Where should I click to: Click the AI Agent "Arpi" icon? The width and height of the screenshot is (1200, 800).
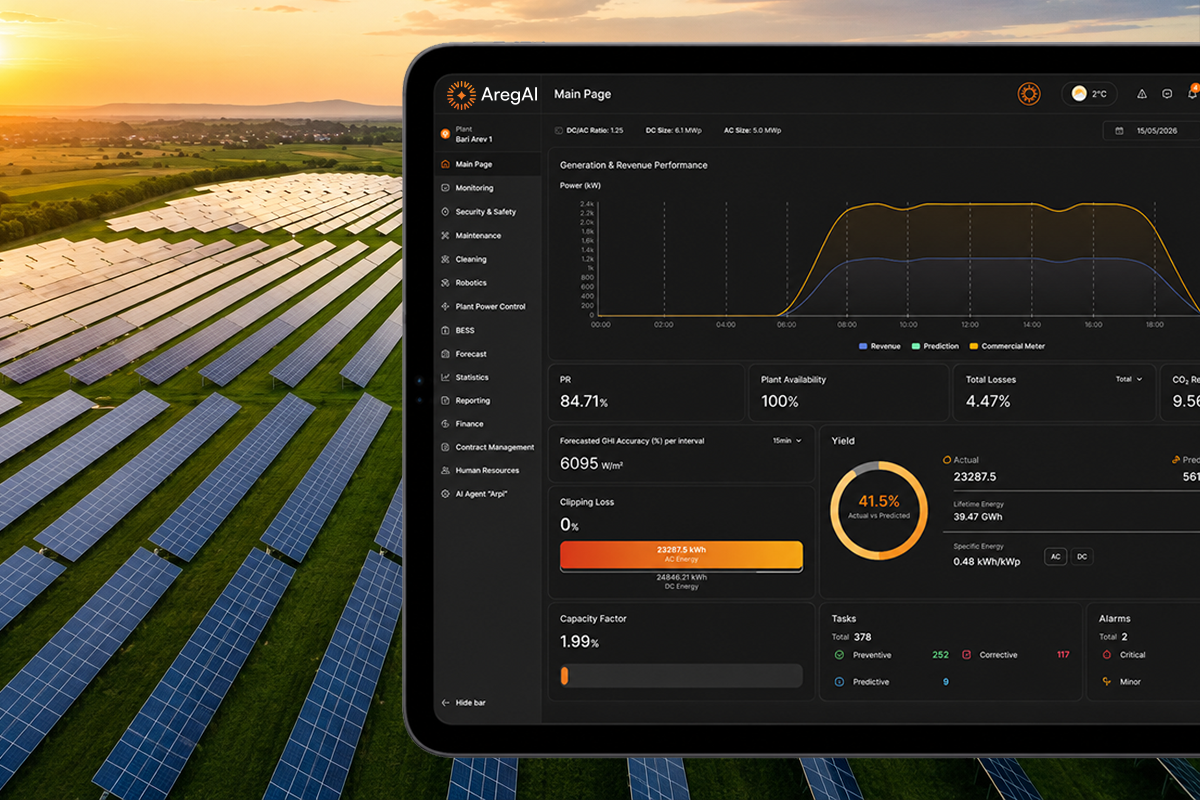click(x=446, y=494)
